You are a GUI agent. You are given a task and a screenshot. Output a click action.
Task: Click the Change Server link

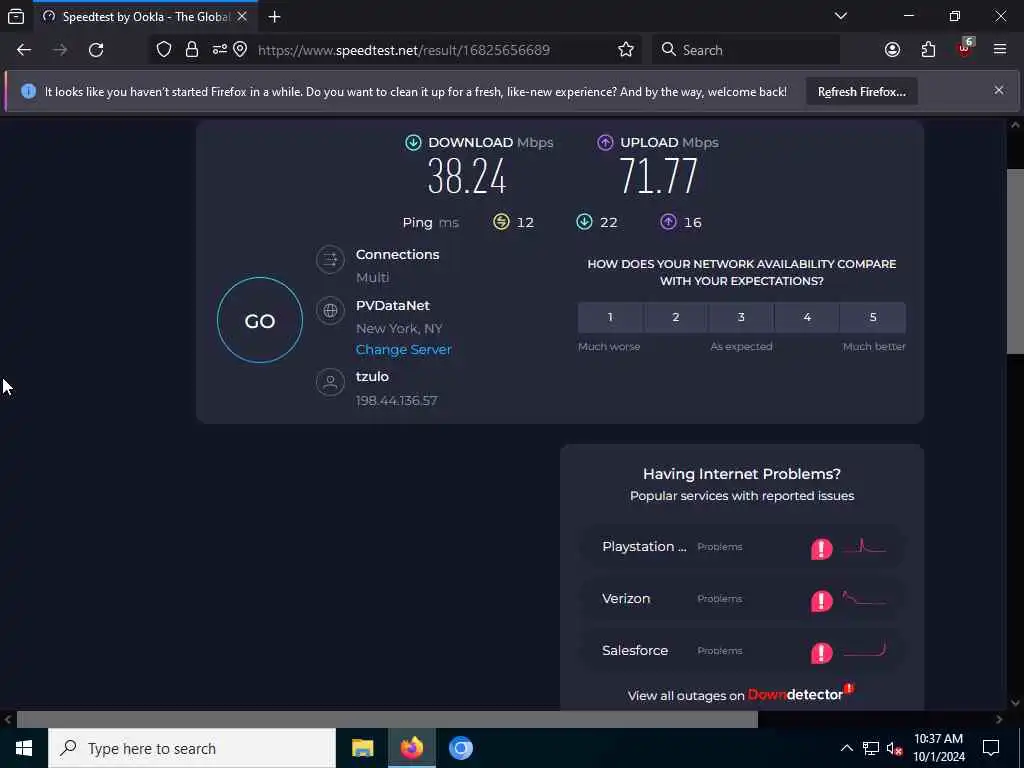click(x=404, y=349)
